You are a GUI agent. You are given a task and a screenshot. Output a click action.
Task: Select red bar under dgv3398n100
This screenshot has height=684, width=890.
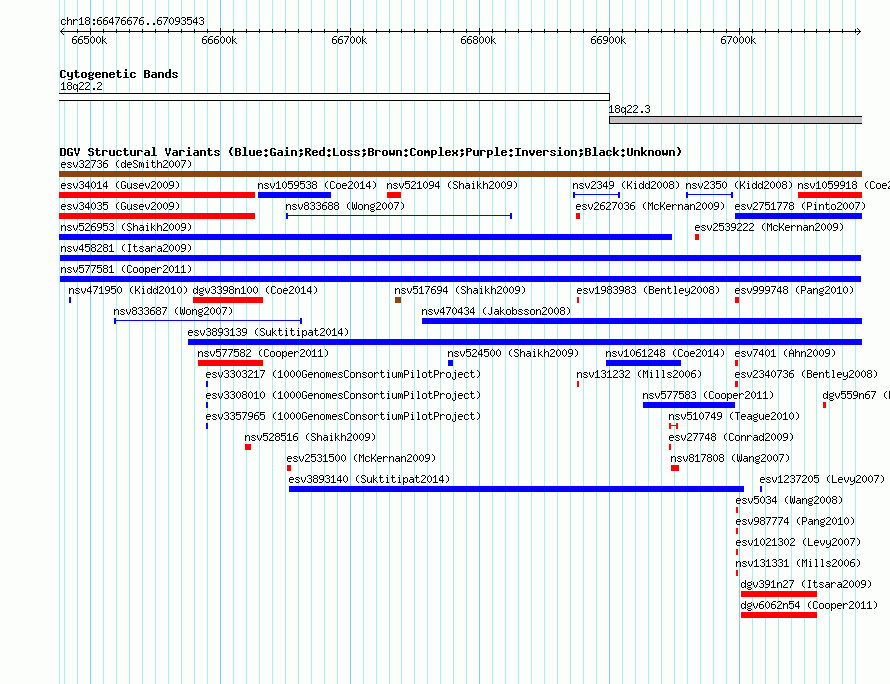click(228, 300)
